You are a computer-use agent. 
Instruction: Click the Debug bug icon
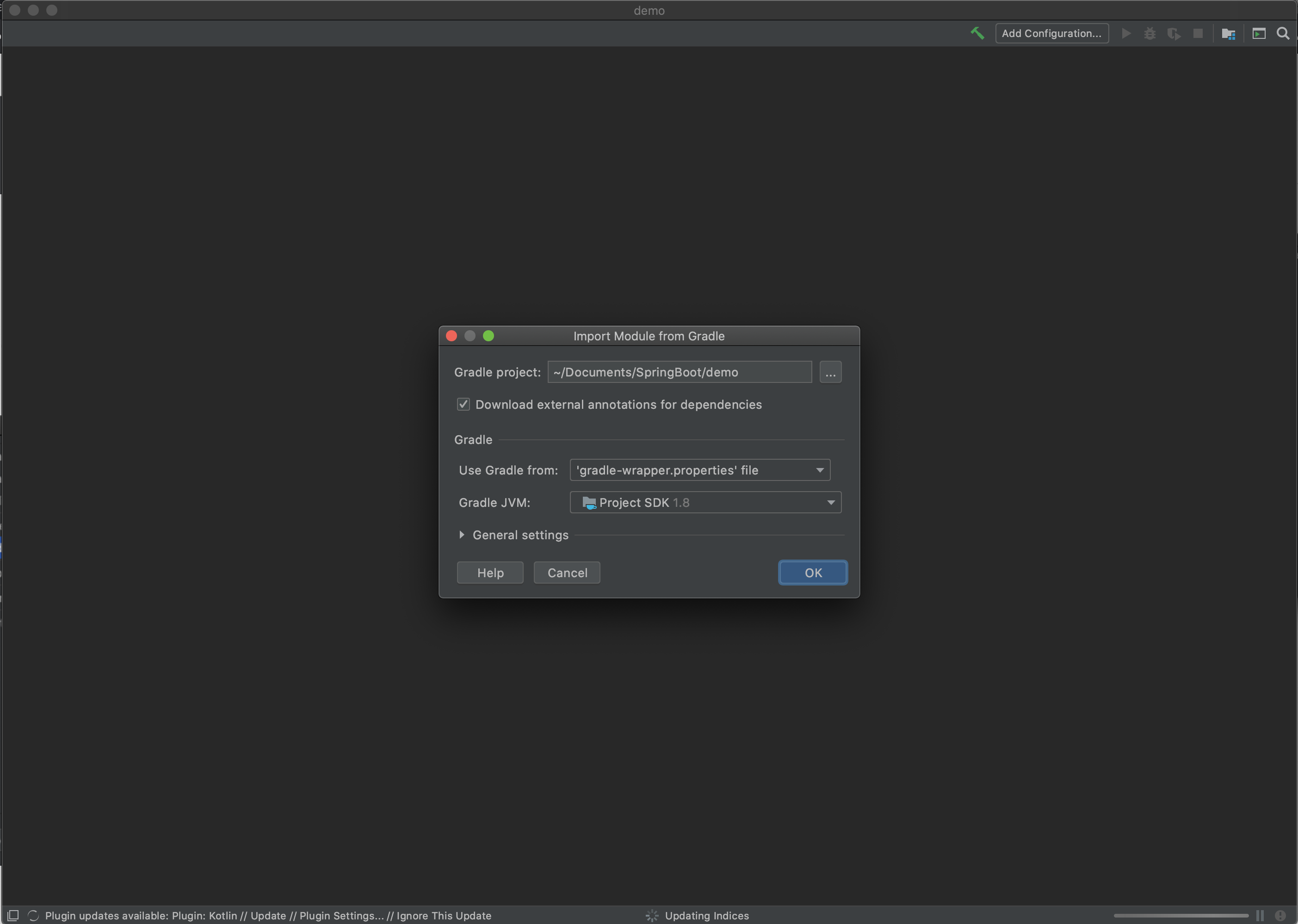pos(1150,33)
